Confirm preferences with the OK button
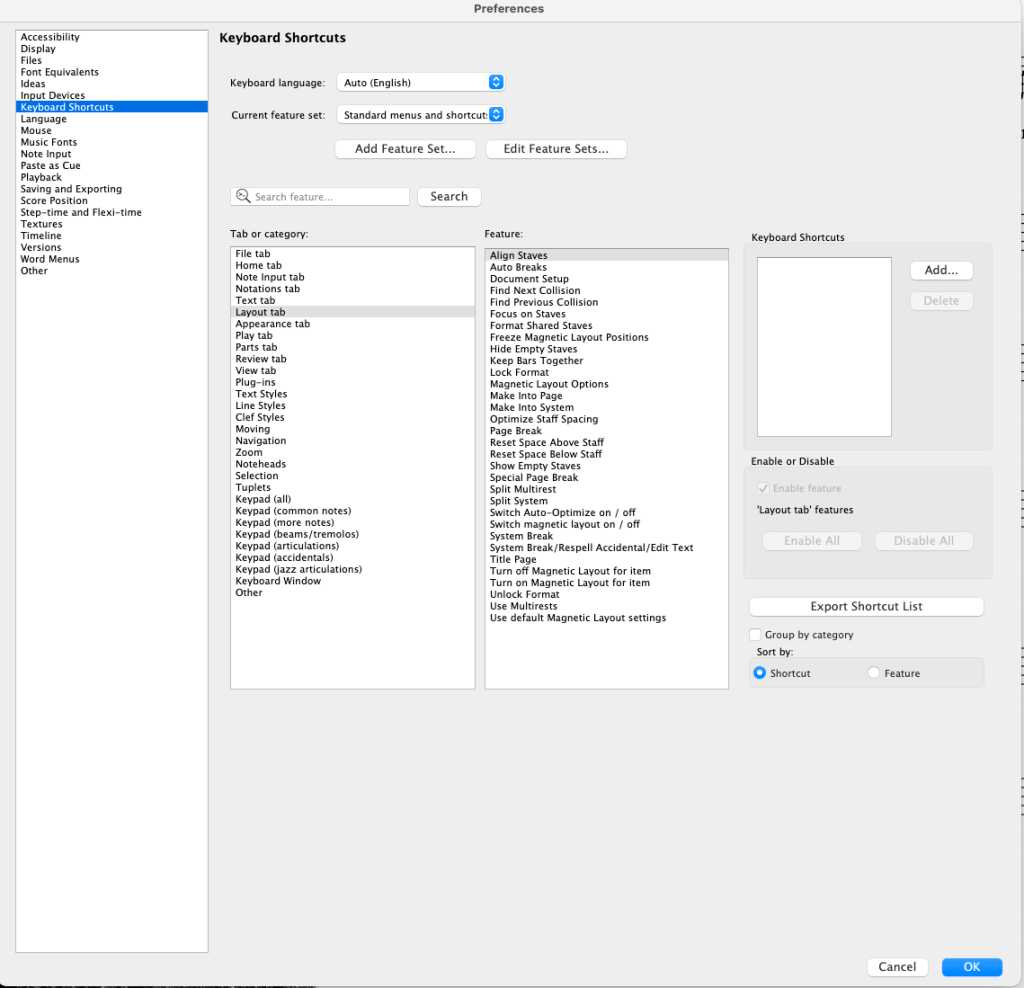This screenshot has width=1024, height=988. point(971,967)
